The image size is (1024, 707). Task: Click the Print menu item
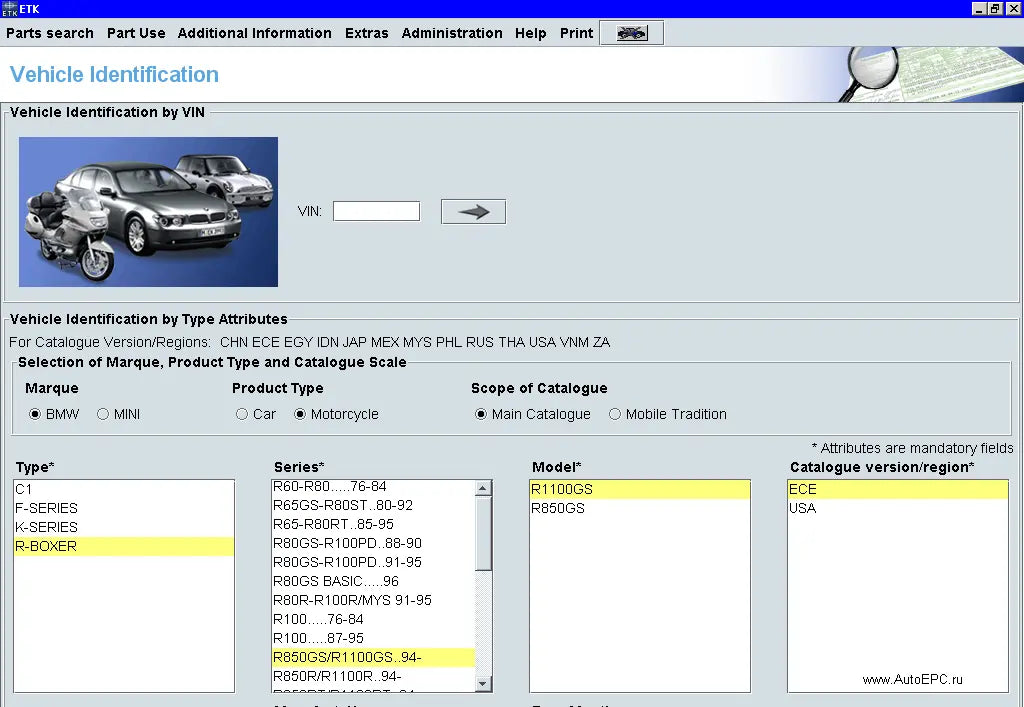pyautogui.click(x=576, y=33)
